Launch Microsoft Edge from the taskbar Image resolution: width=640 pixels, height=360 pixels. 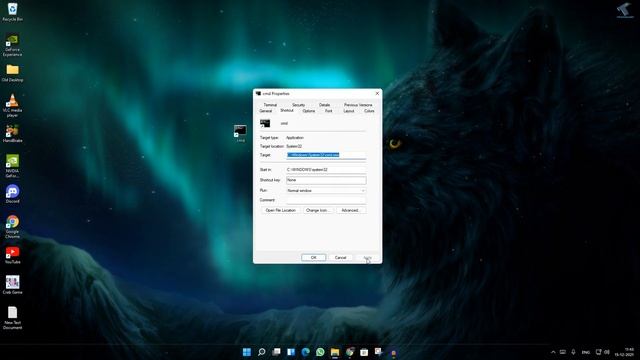point(306,352)
